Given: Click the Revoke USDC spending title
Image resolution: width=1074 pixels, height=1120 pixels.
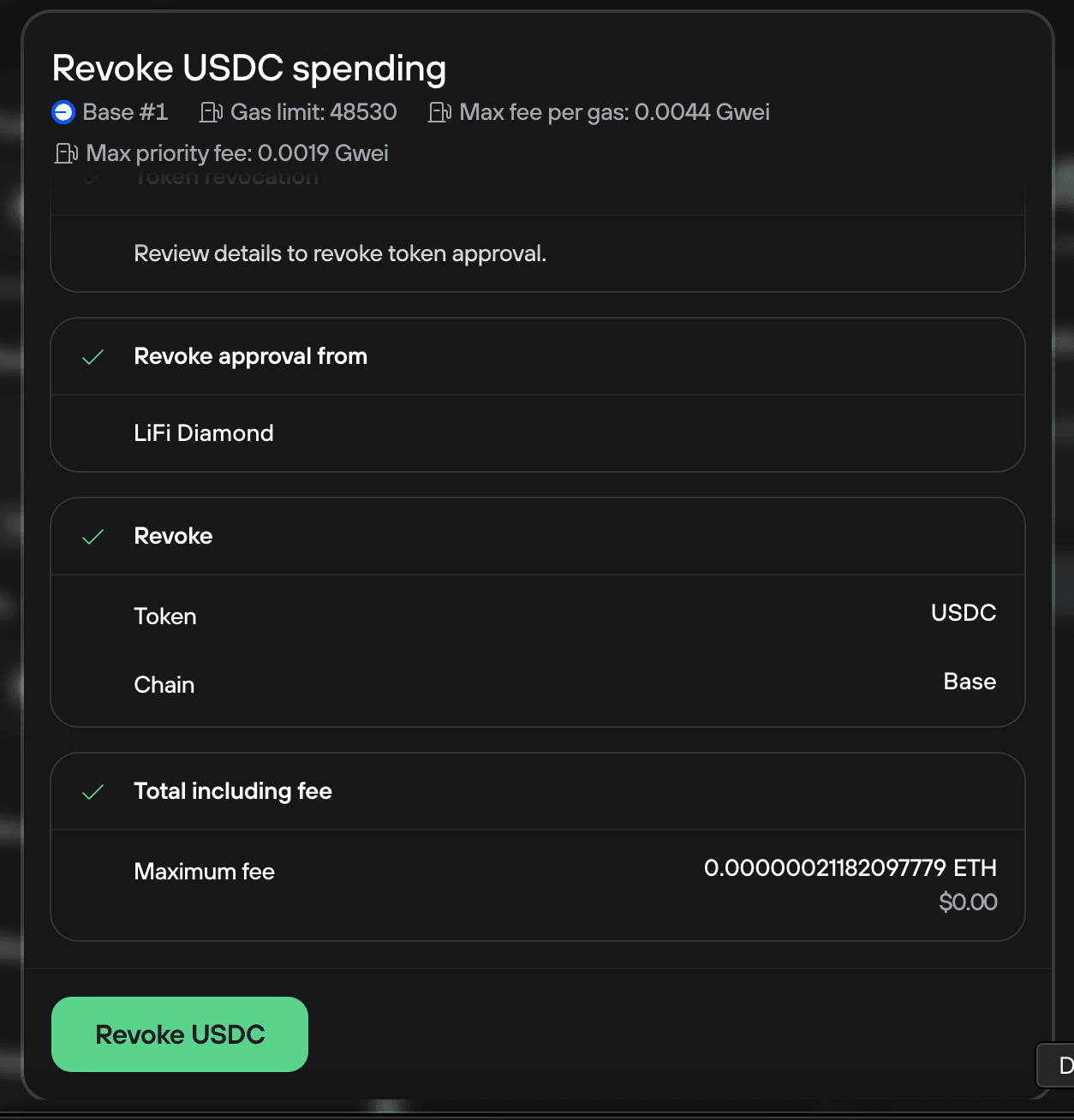Looking at the screenshot, I should pos(249,68).
